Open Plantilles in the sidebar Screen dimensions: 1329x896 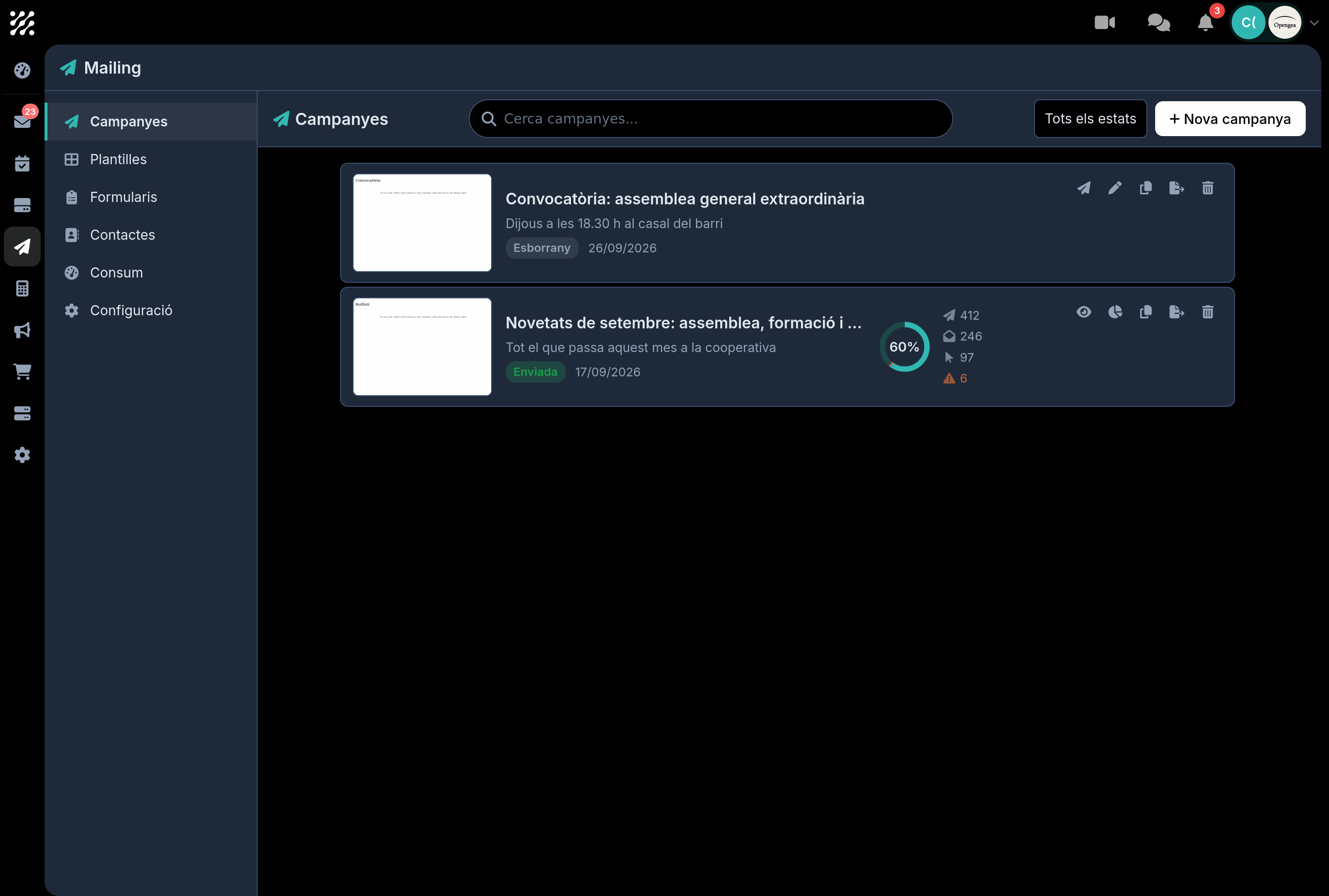click(x=152, y=159)
